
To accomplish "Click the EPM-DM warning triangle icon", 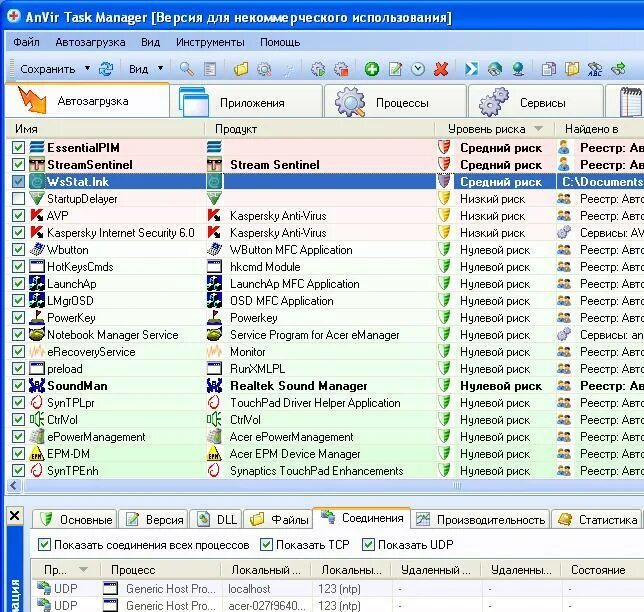I will [37, 453].
